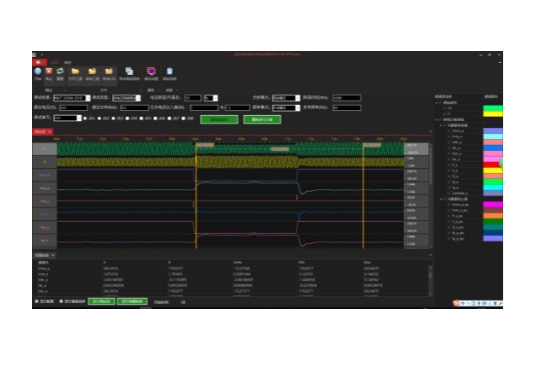Viewport: 540px width, 380px height.
Task: Open the second combo box in first parameter row
Action: 126,98
